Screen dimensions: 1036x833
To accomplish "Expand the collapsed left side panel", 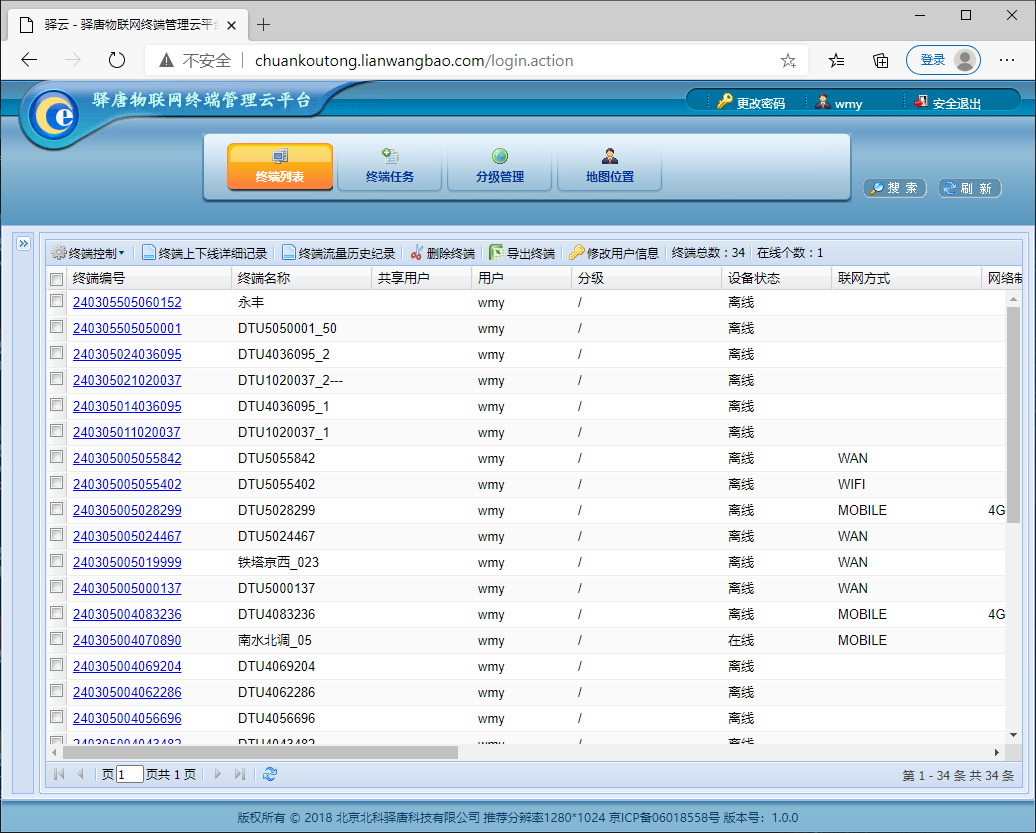I will 24,244.
